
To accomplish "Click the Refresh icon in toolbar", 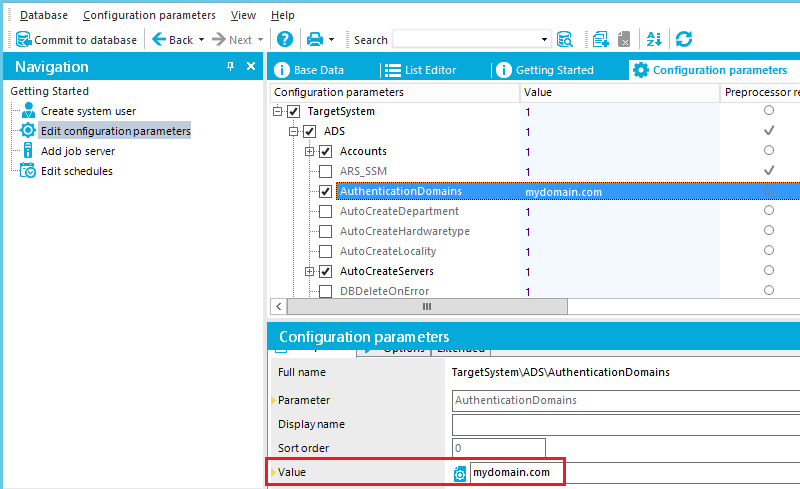I will click(x=684, y=40).
